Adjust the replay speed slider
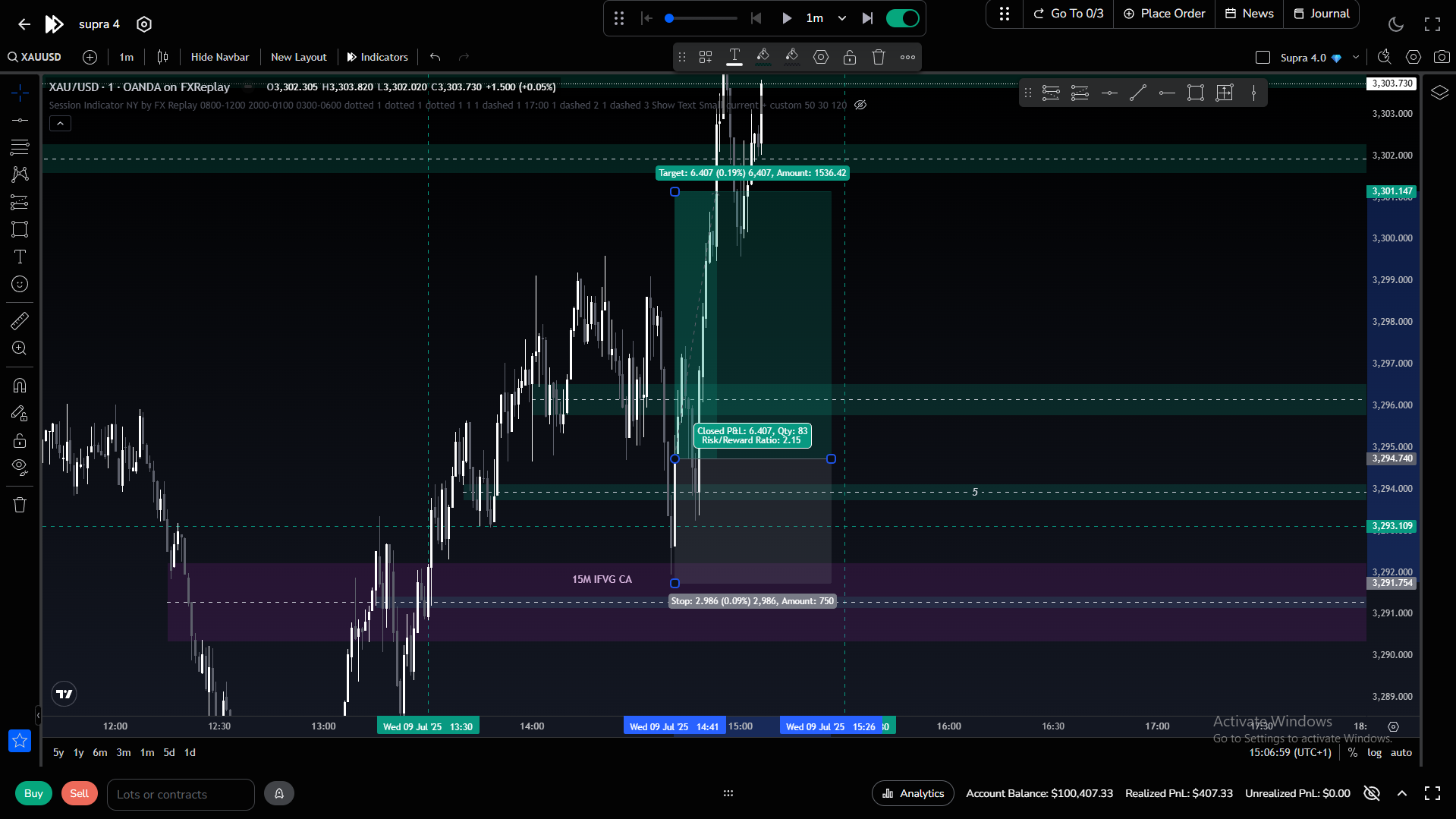1456x819 pixels. [702, 18]
